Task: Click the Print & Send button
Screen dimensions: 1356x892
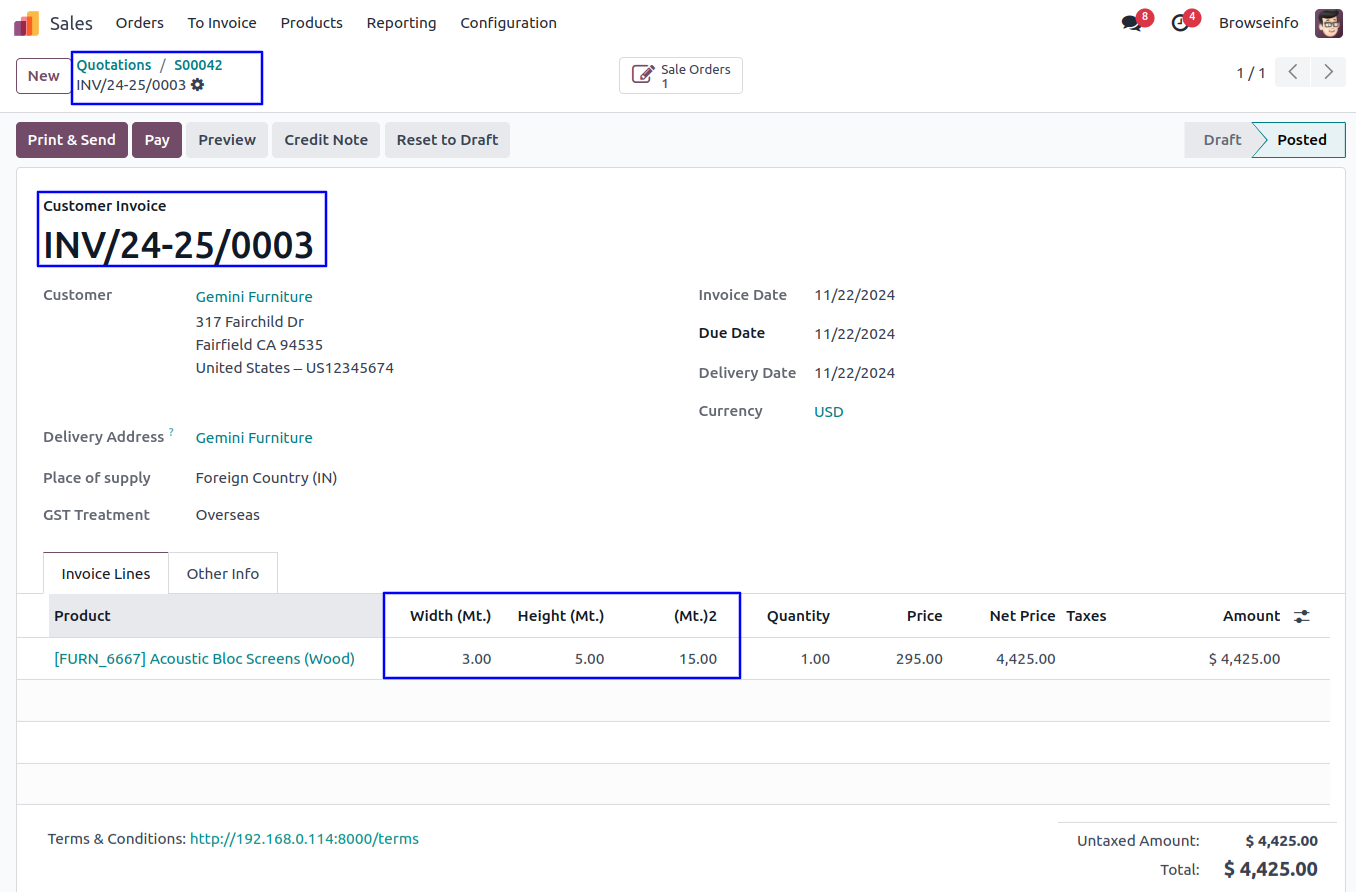Action: [x=72, y=140]
